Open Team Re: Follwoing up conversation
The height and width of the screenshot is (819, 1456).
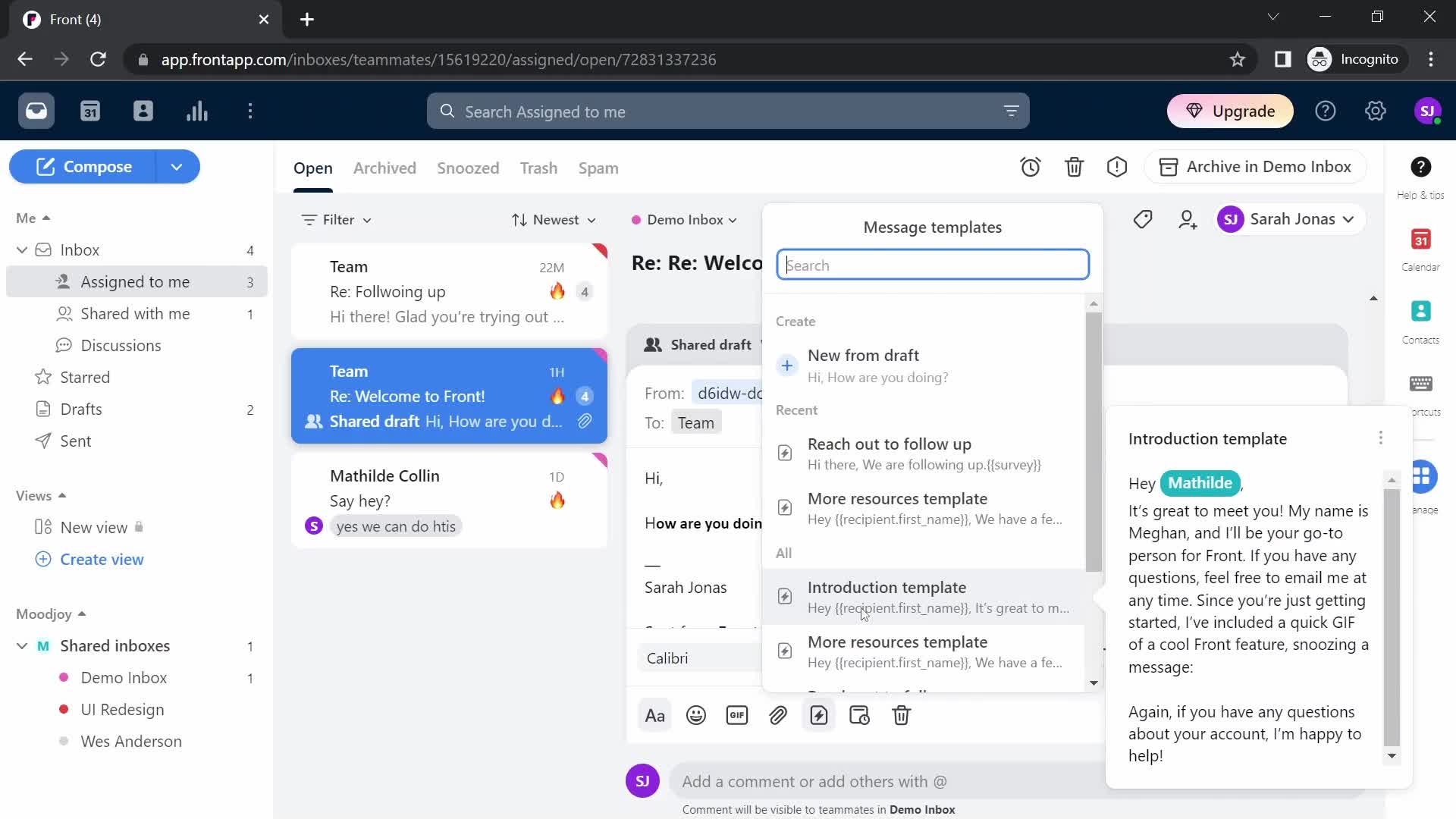(x=449, y=291)
